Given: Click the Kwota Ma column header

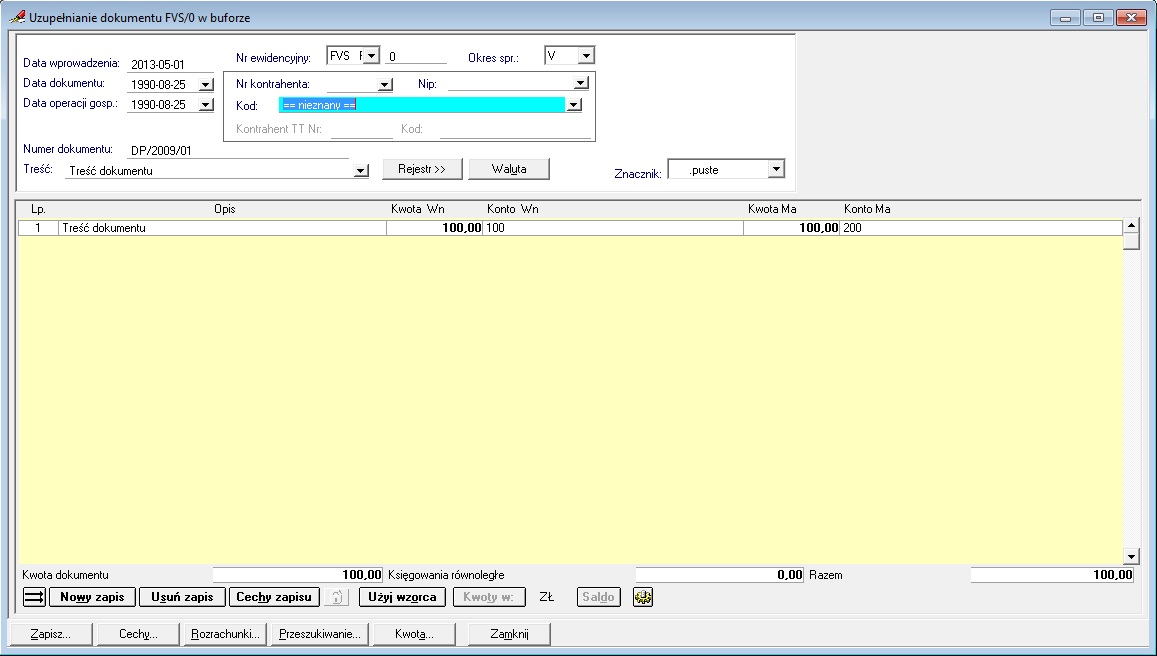Looking at the screenshot, I should coord(772,209).
